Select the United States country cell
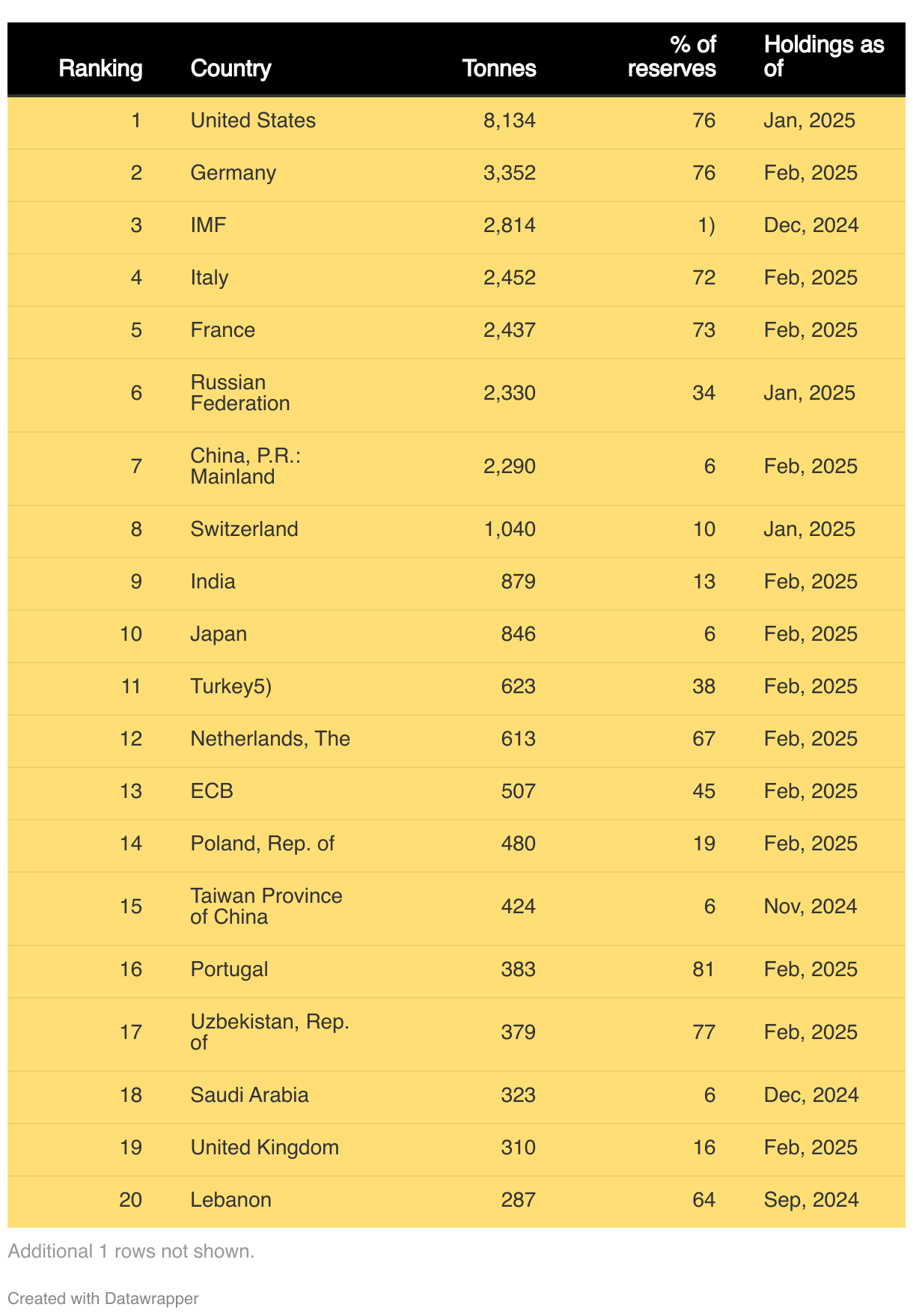This screenshot has height=1316, width=913. pos(253,121)
